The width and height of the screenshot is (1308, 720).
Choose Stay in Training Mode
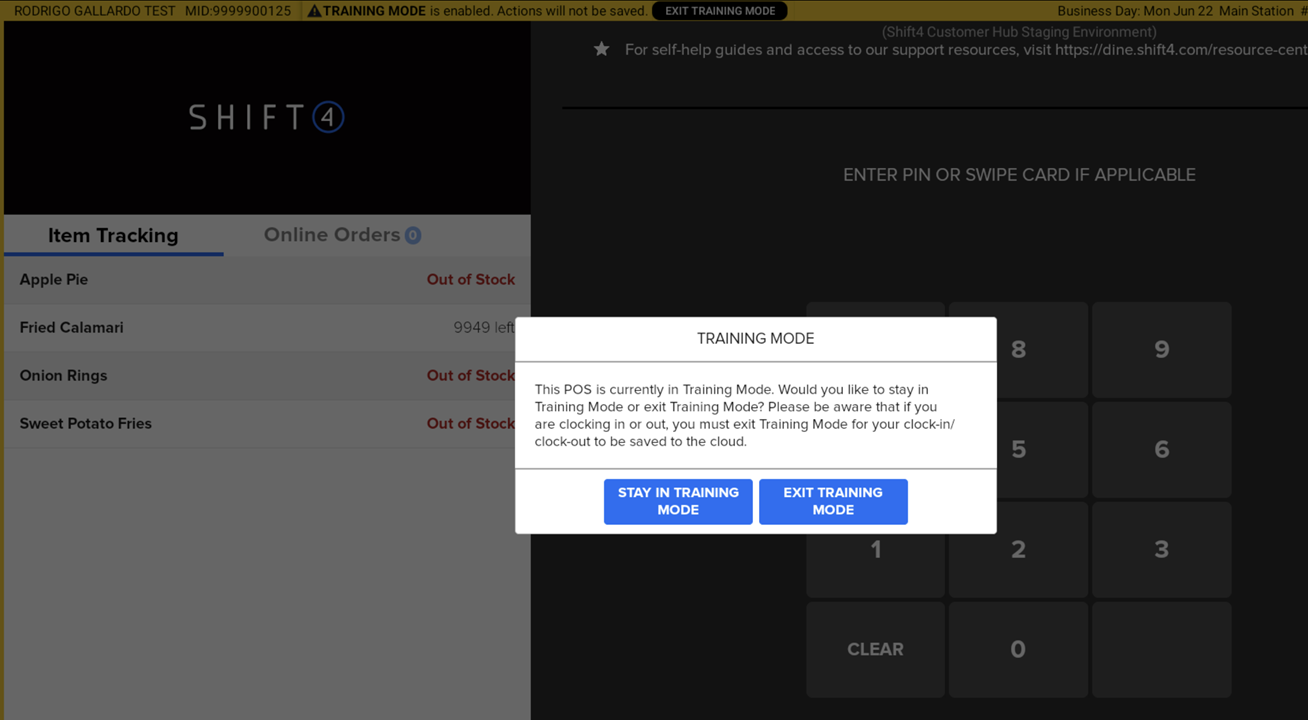coord(678,501)
